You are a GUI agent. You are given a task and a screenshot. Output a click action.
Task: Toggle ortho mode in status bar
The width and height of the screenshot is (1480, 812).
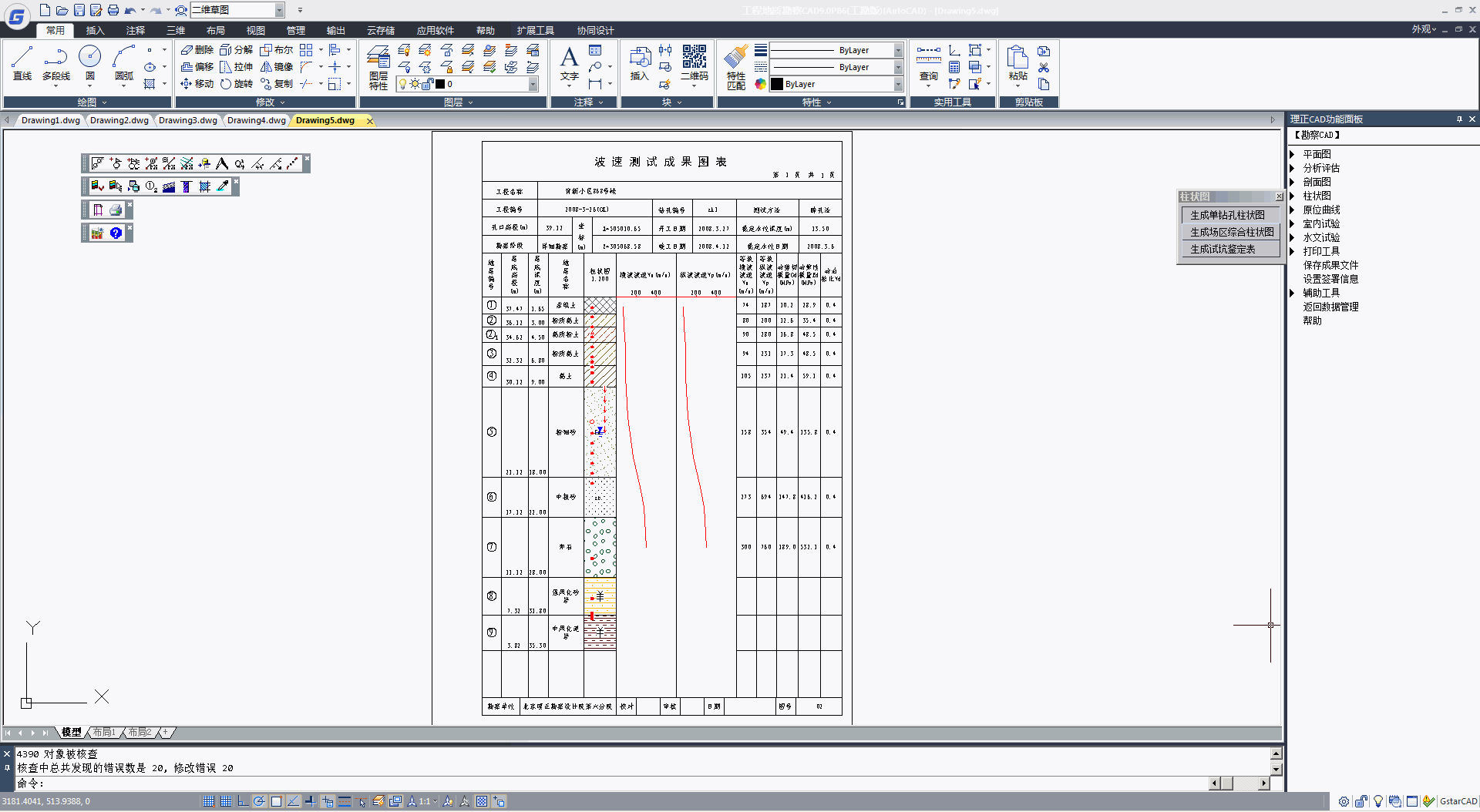(x=243, y=801)
